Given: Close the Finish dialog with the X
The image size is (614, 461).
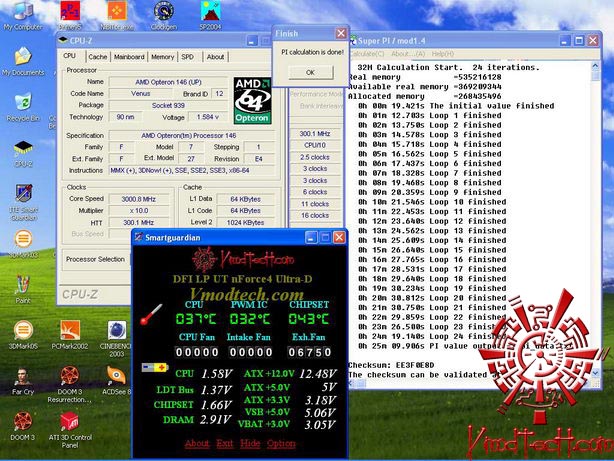Looking at the screenshot, I should [x=341, y=33].
